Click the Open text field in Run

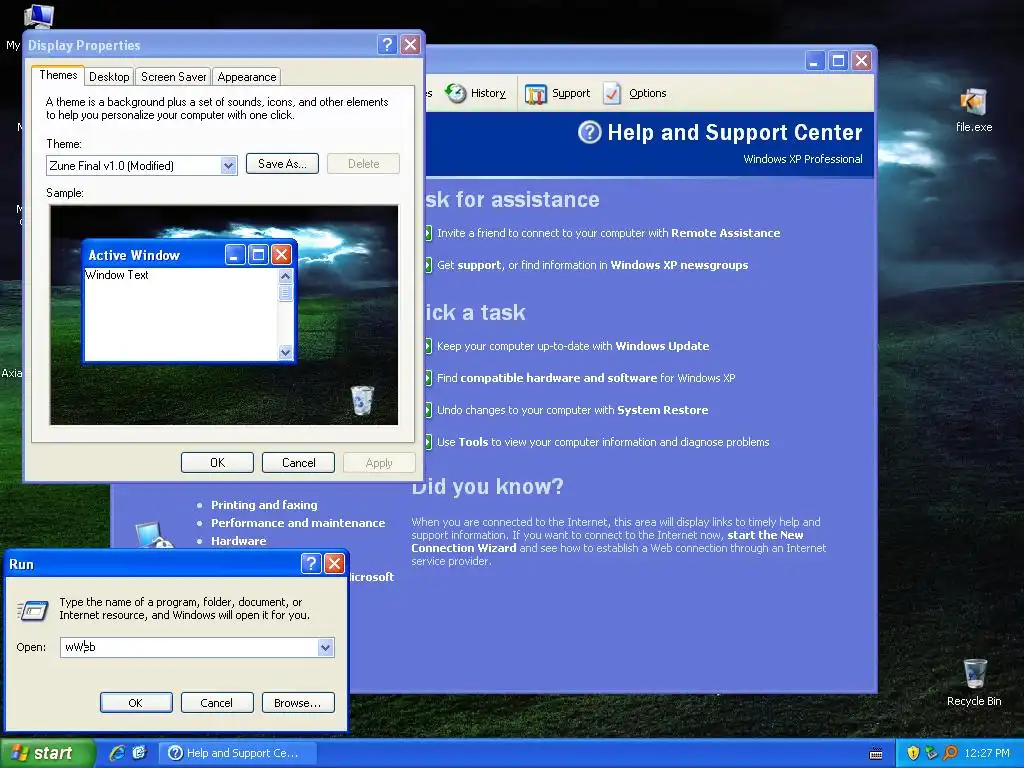(189, 648)
